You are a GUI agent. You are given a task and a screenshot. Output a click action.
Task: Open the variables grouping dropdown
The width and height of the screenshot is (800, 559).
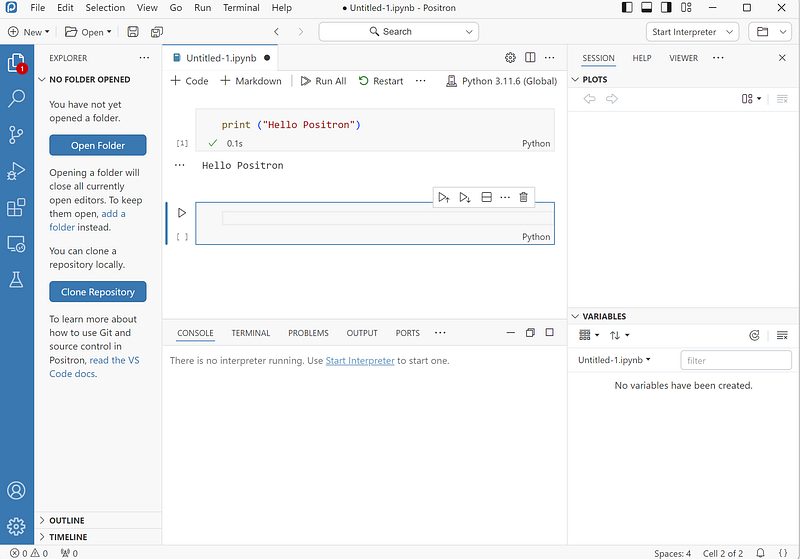click(x=589, y=335)
